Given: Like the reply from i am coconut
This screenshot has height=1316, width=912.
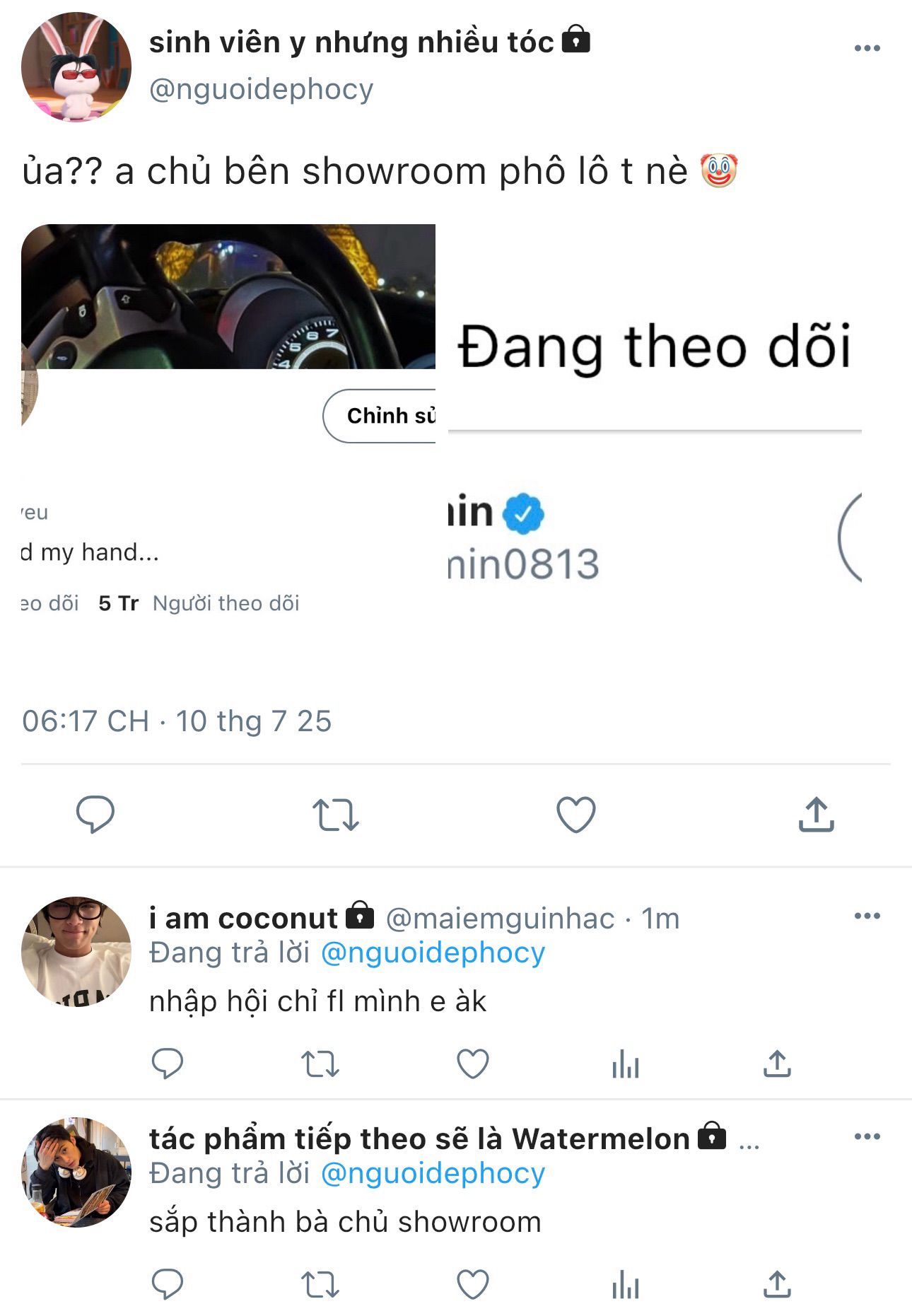Looking at the screenshot, I should (x=472, y=1063).
